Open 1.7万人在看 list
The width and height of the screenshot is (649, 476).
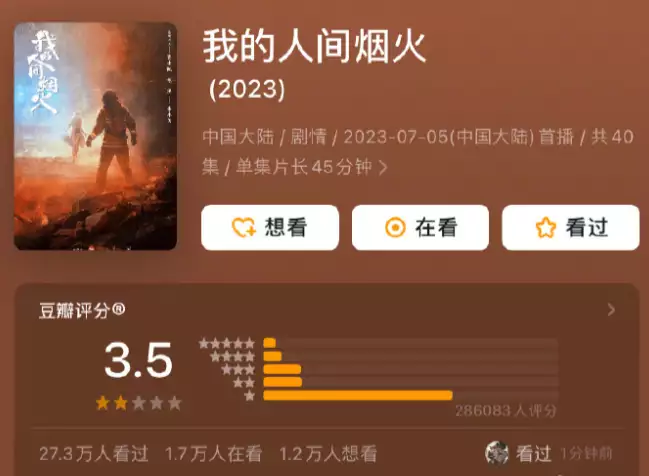point(213,454)
